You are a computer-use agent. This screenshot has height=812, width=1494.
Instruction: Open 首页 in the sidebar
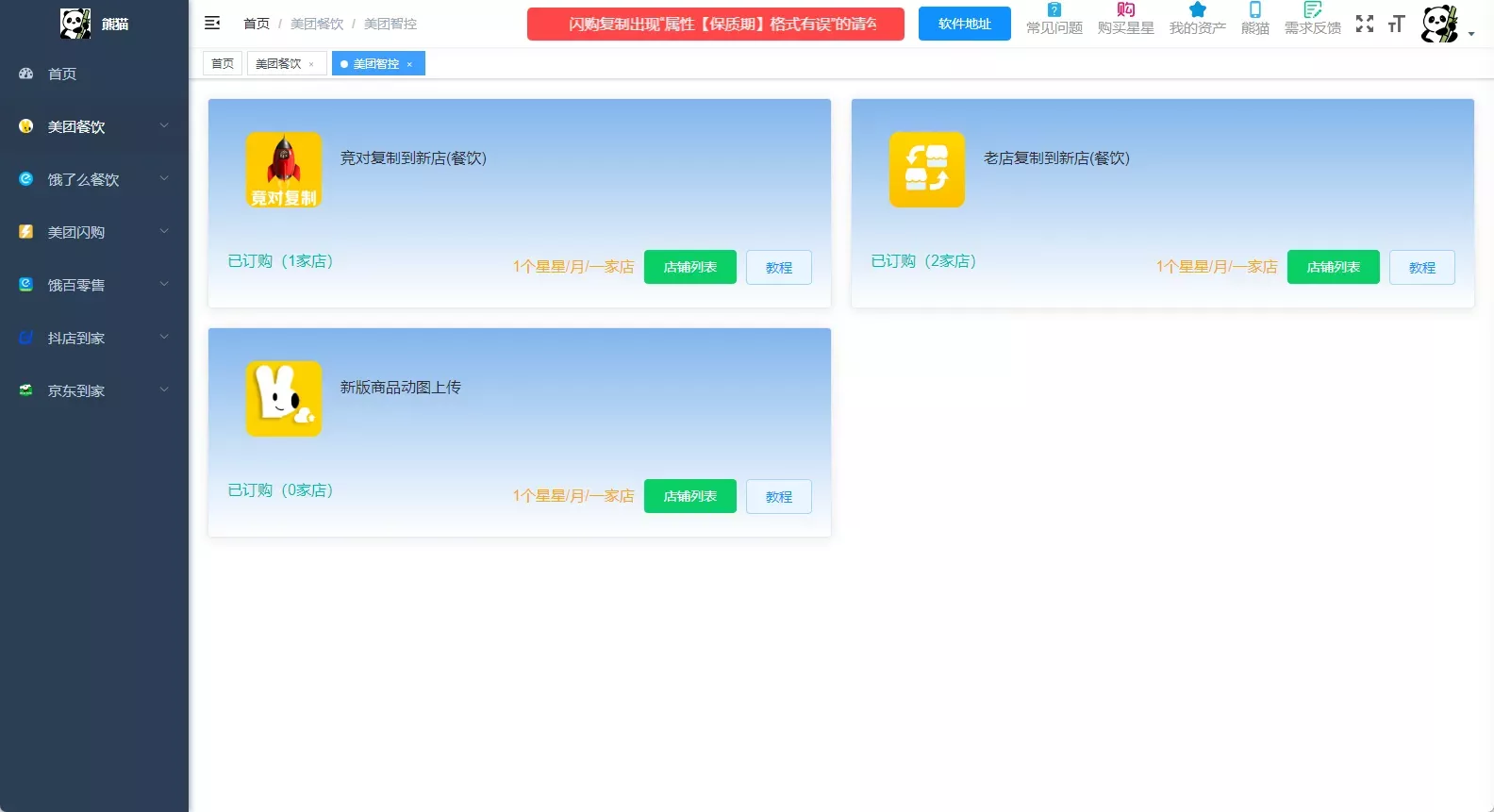(94, 74)
